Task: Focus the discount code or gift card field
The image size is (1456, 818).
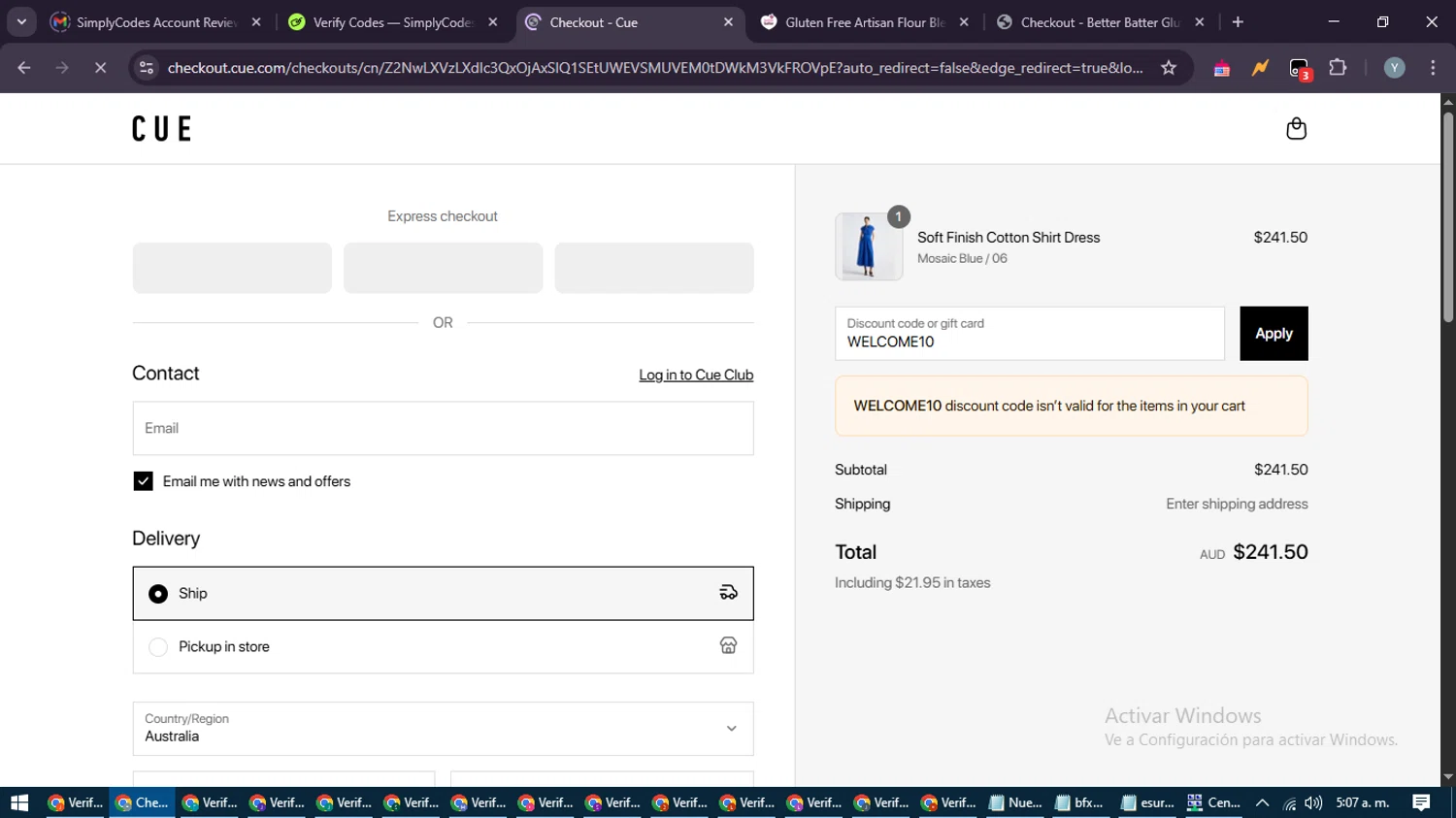Action: [1030, 334]
